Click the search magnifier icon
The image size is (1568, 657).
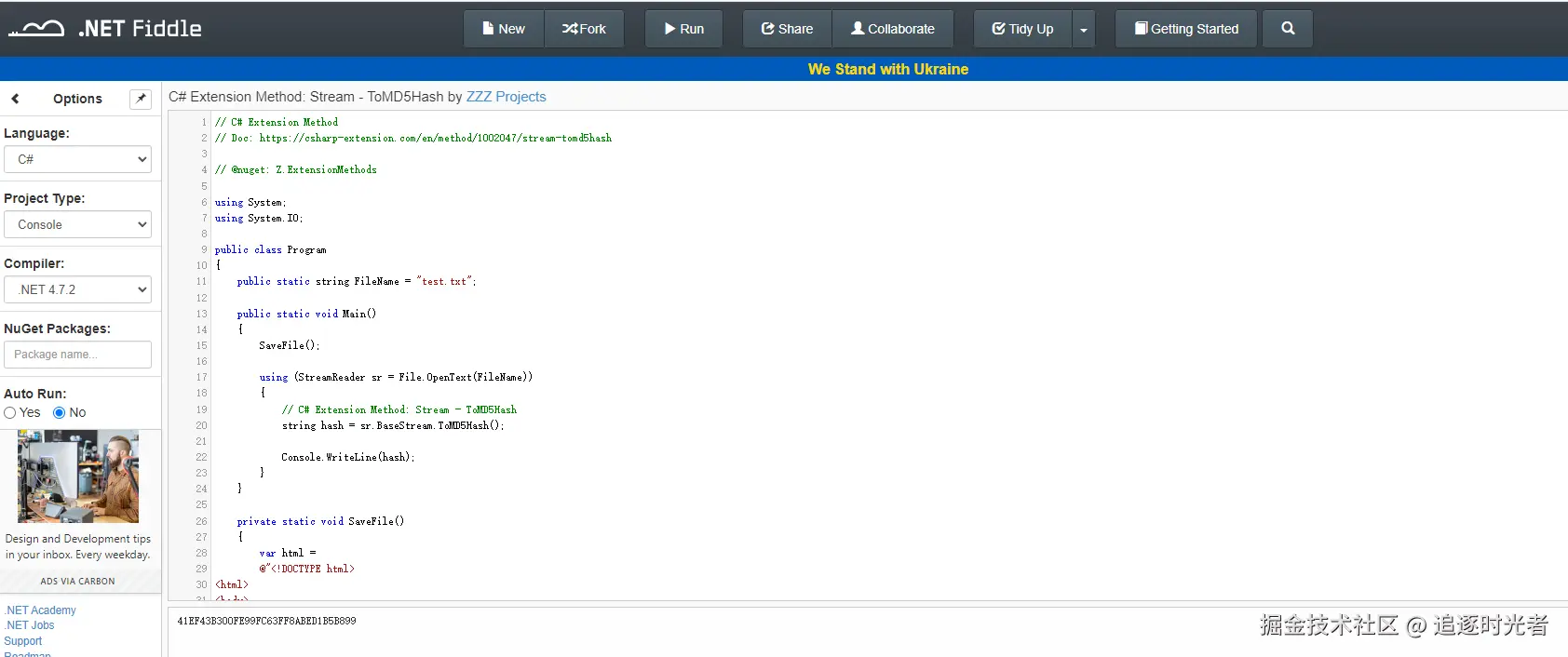coord(1288,29)
